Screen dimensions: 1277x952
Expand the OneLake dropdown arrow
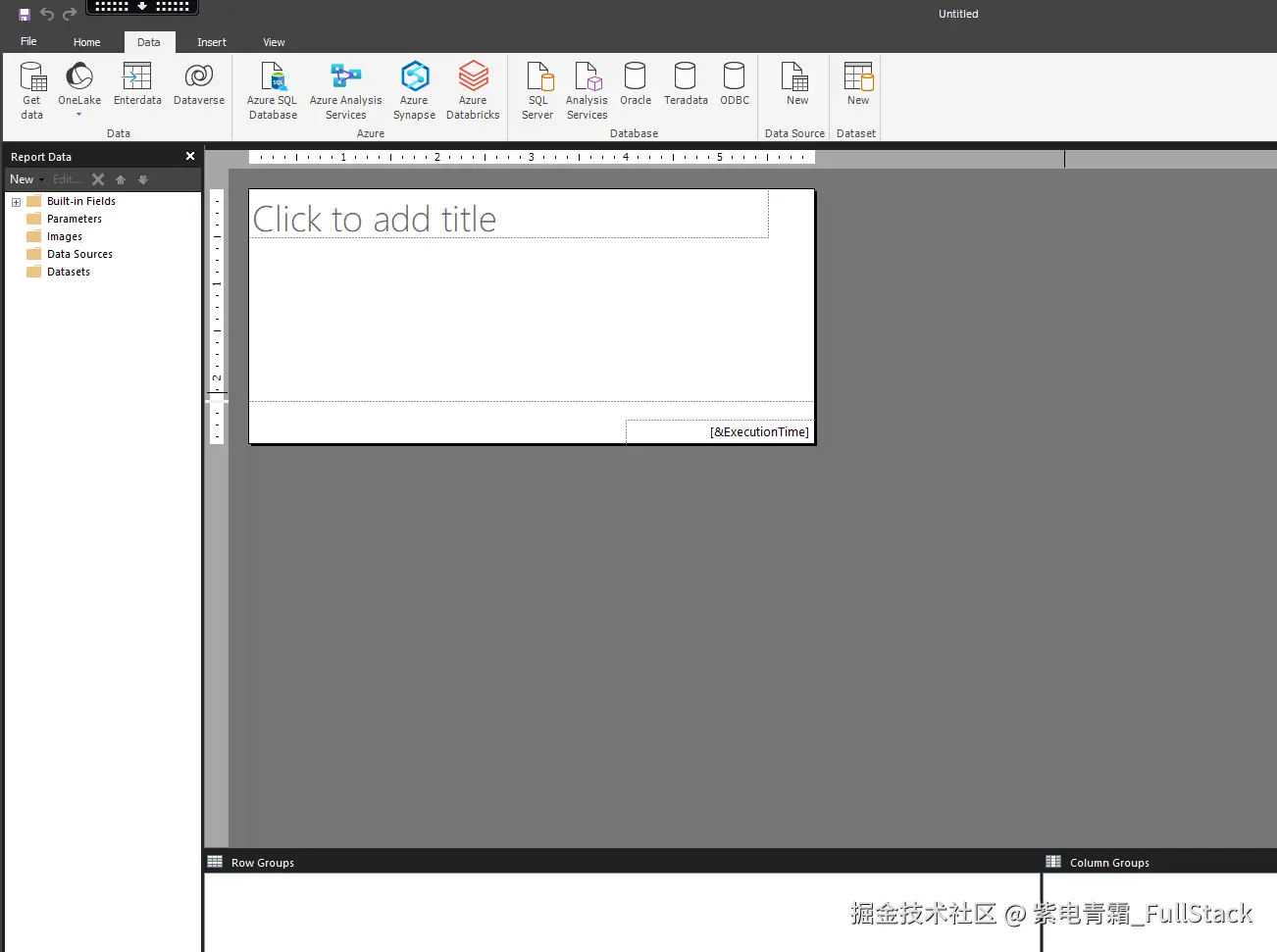pyautogui.click(x=79, y=115)
